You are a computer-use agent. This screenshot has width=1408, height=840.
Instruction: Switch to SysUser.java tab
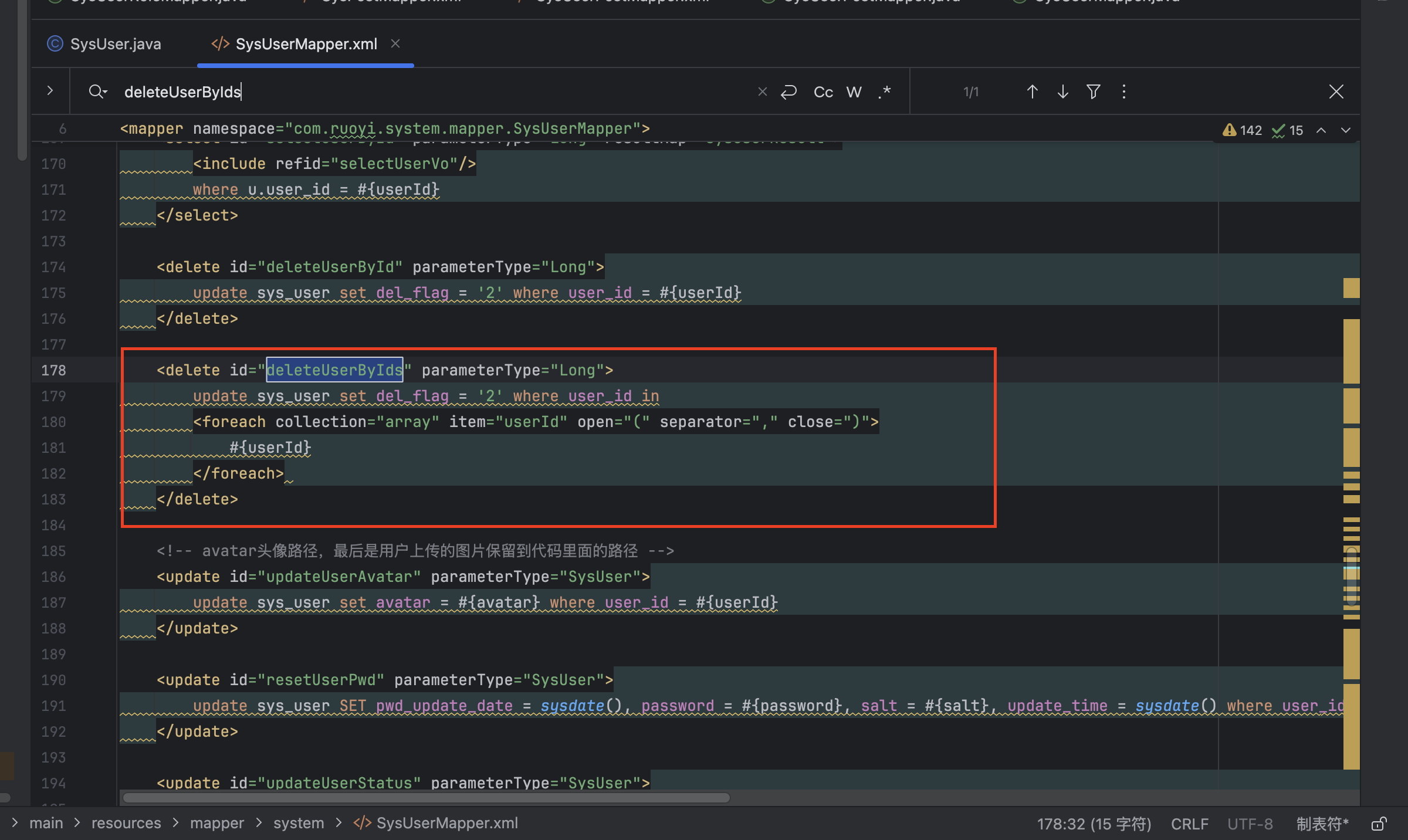pyautogui.click(x=115, y=44)
